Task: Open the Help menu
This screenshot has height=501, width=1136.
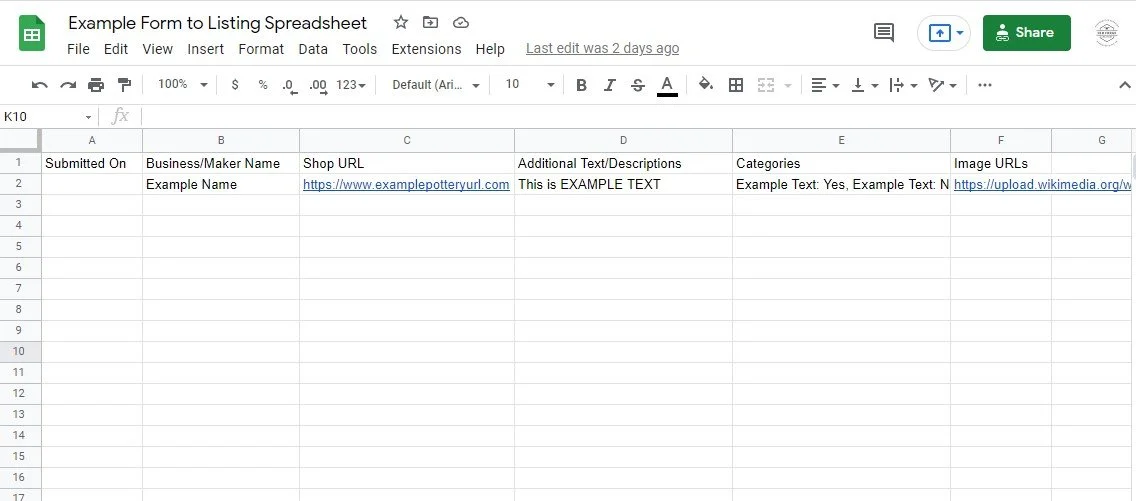Action: [x=490, y=49]
